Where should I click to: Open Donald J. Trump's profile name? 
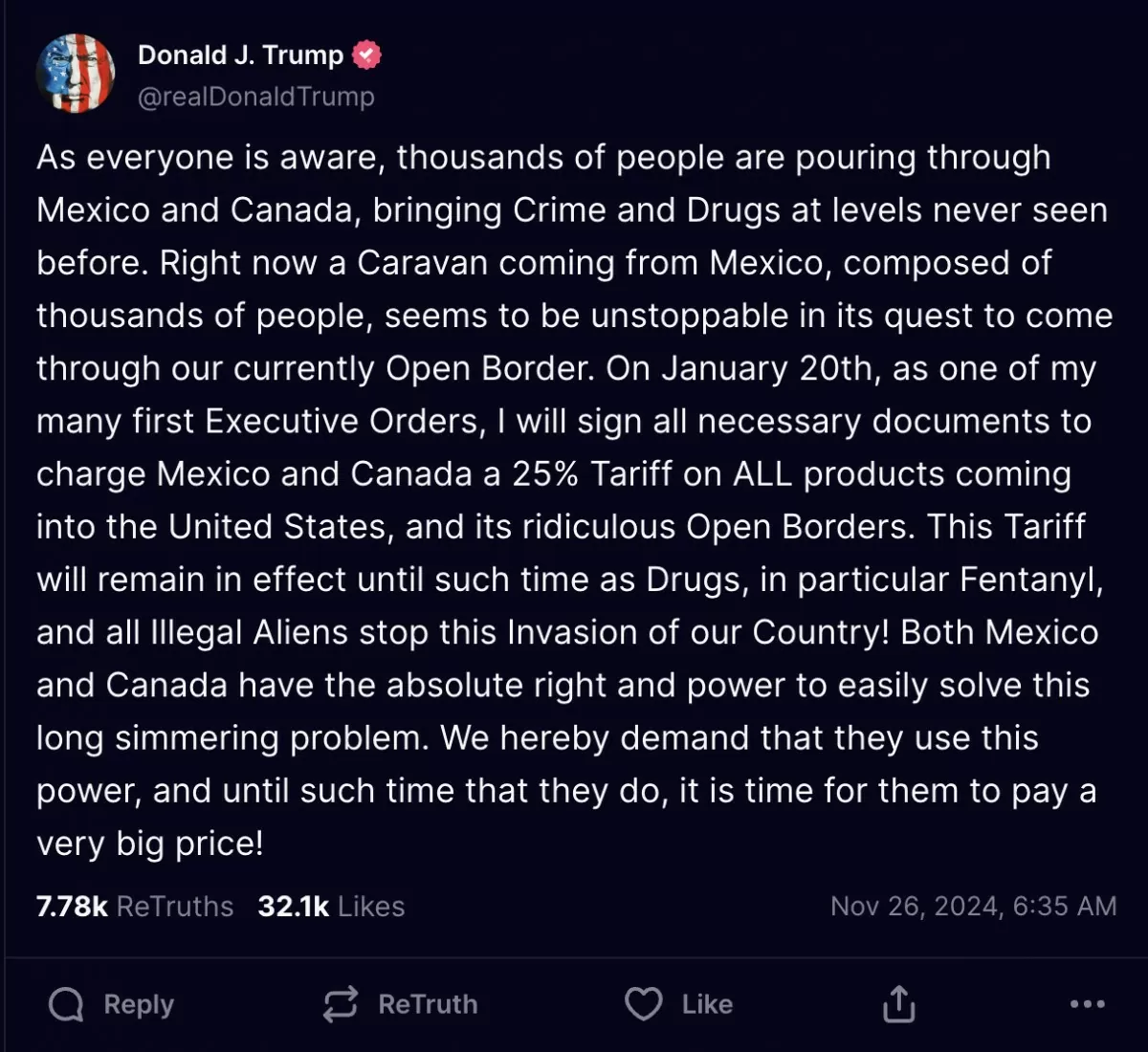point(240,55)
